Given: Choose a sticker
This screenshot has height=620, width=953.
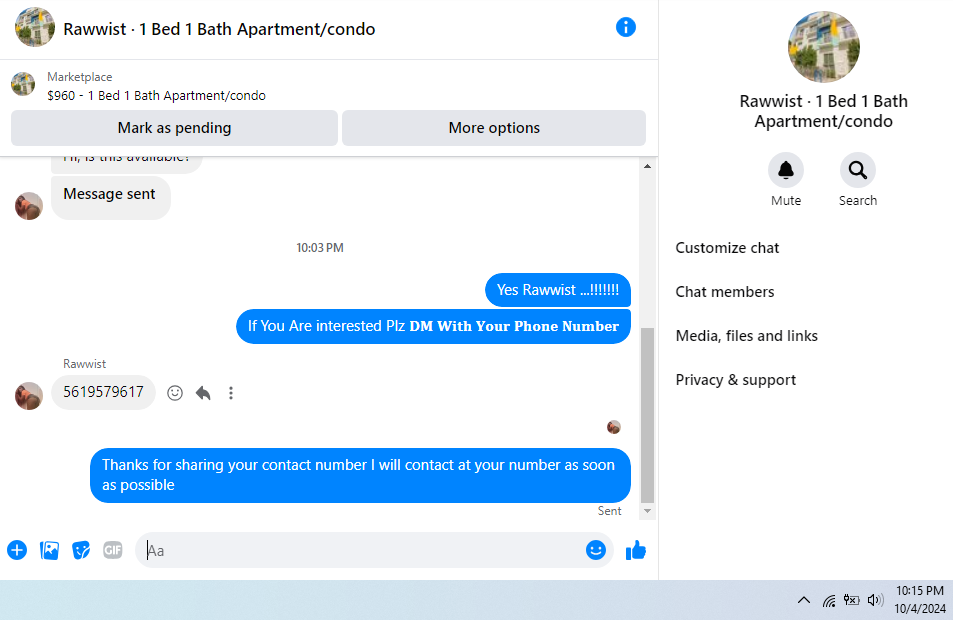Looking at the screenshot, I should click(81, 550).
